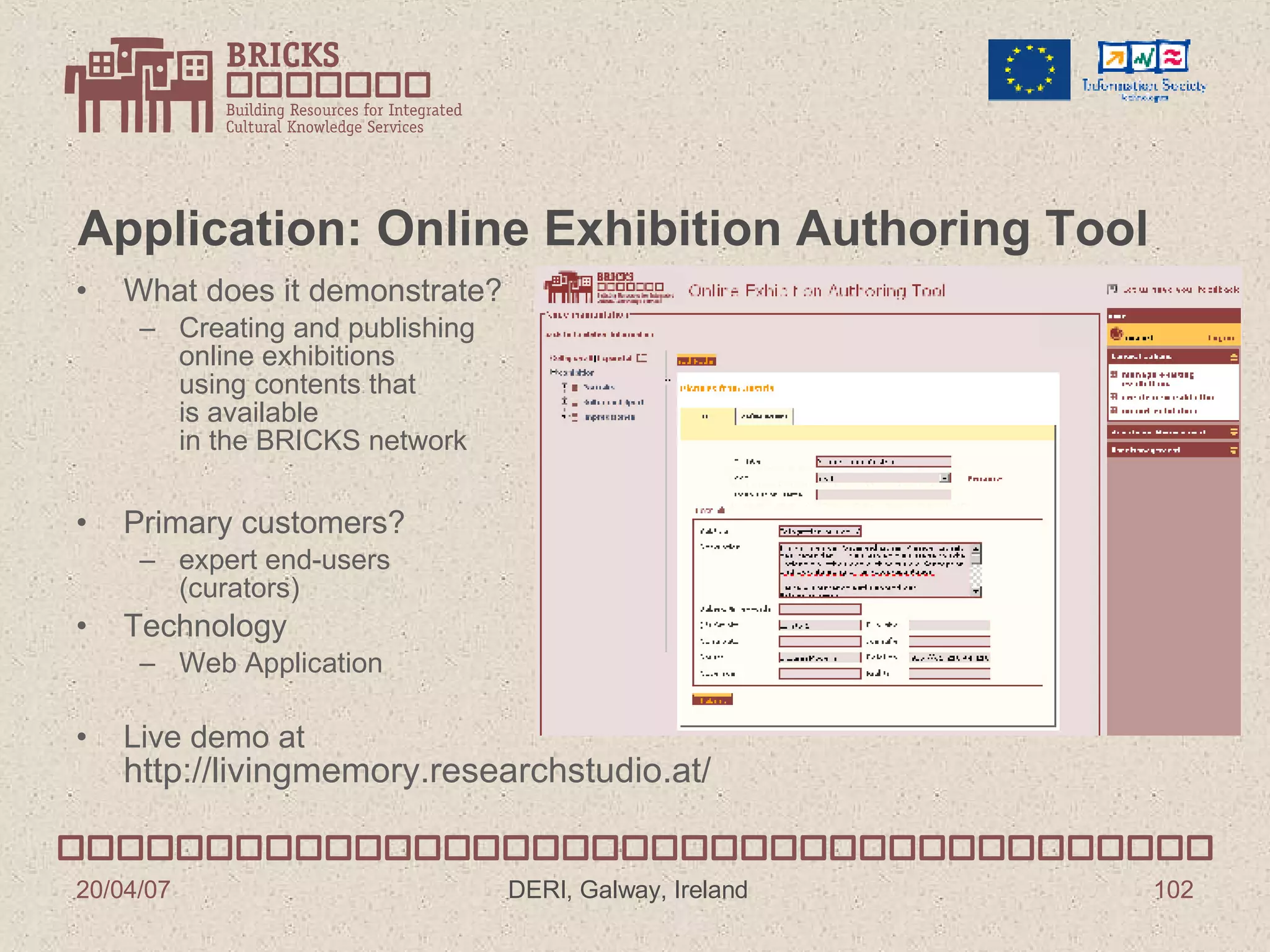The width and height of the screenshot is (1270, 952).
Task: Select the Exhibition root node in the tree
Action: pyautogui.click(x=572, y=372)
